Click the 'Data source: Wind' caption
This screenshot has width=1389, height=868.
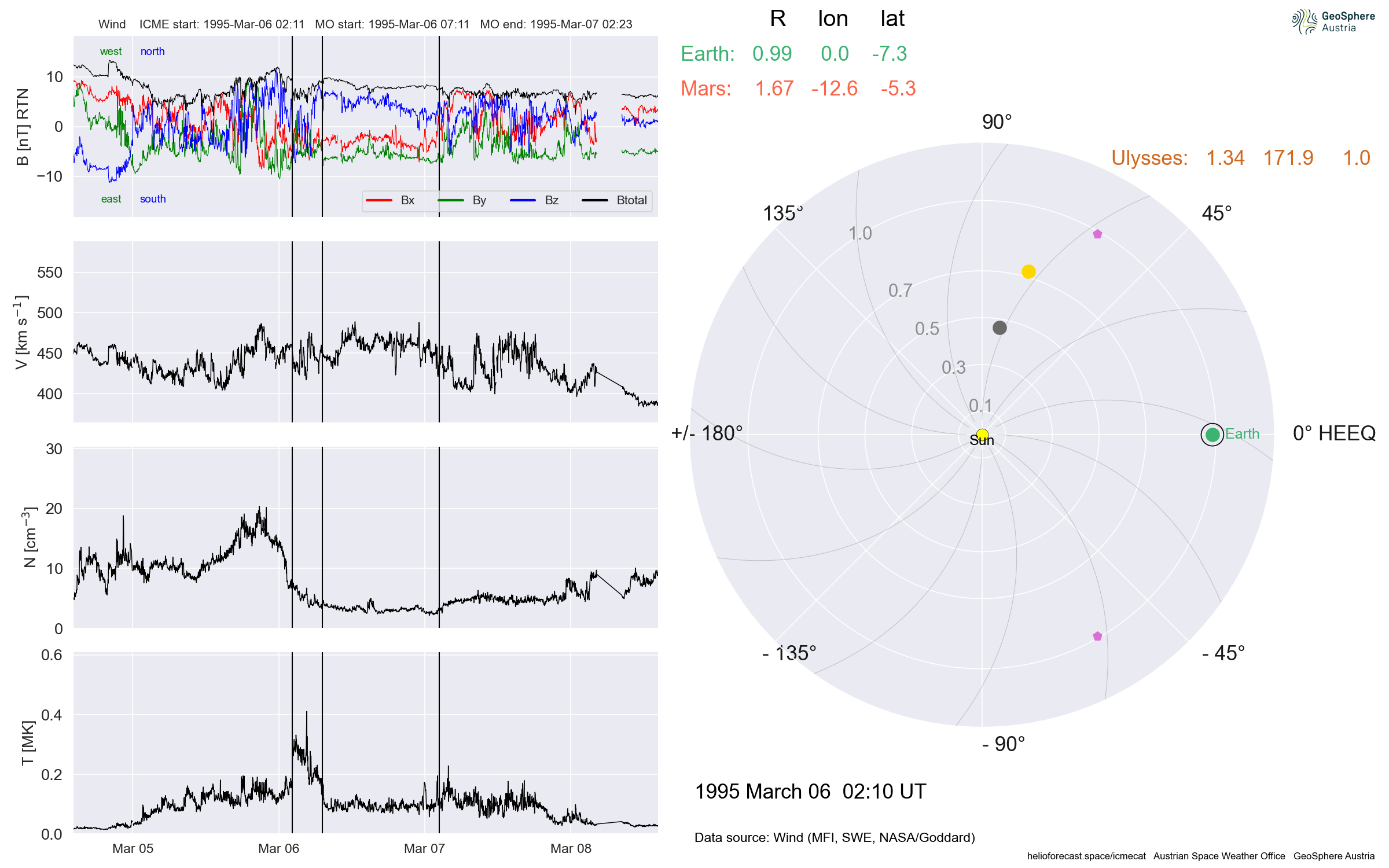pos(835,837)
